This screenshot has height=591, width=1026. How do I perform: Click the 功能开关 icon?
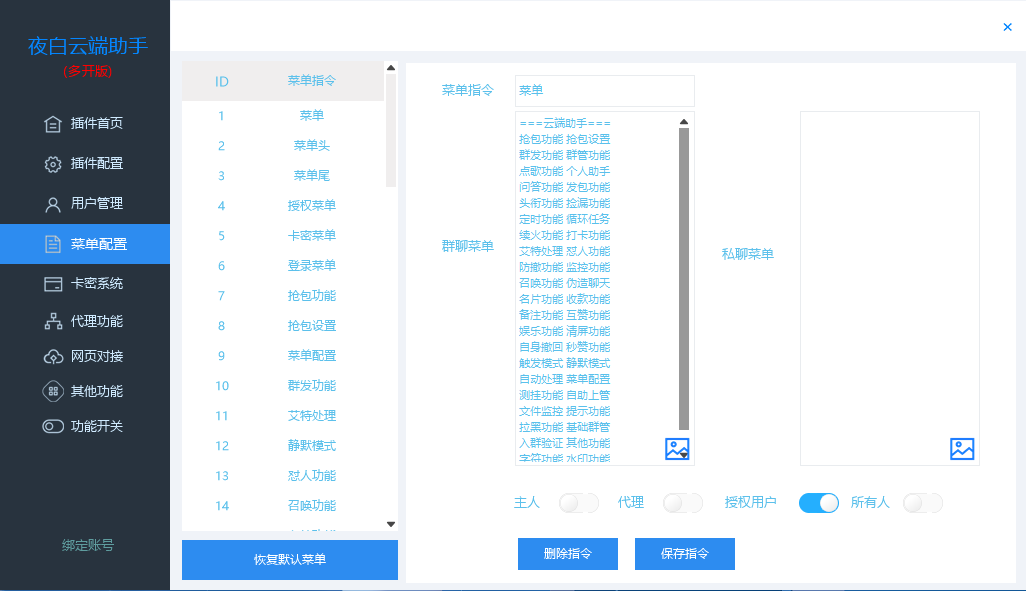(x=51, y=425)
